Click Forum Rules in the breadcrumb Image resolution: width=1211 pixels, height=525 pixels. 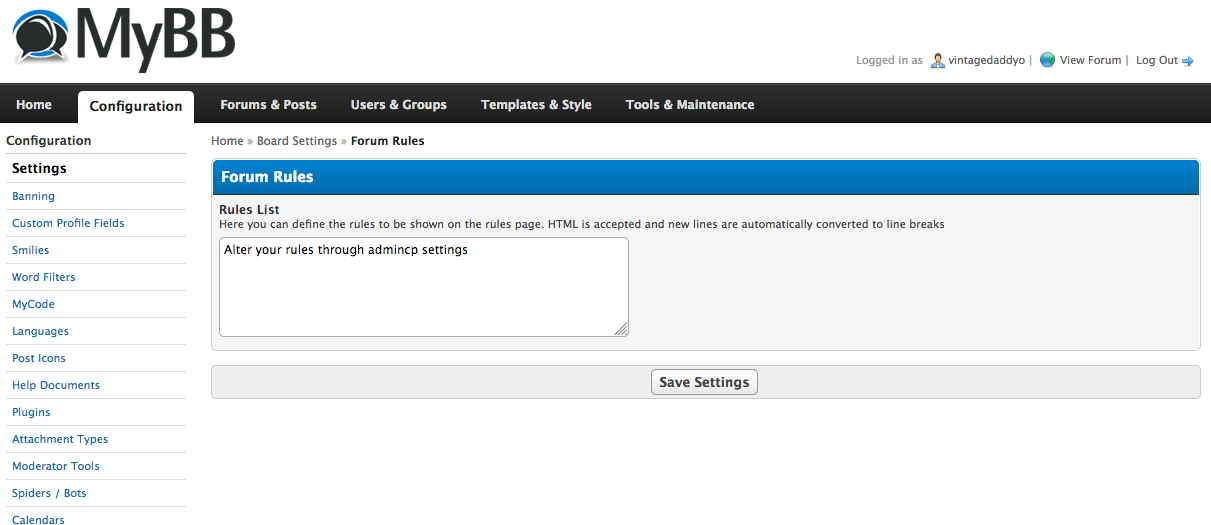coord(387,141)
